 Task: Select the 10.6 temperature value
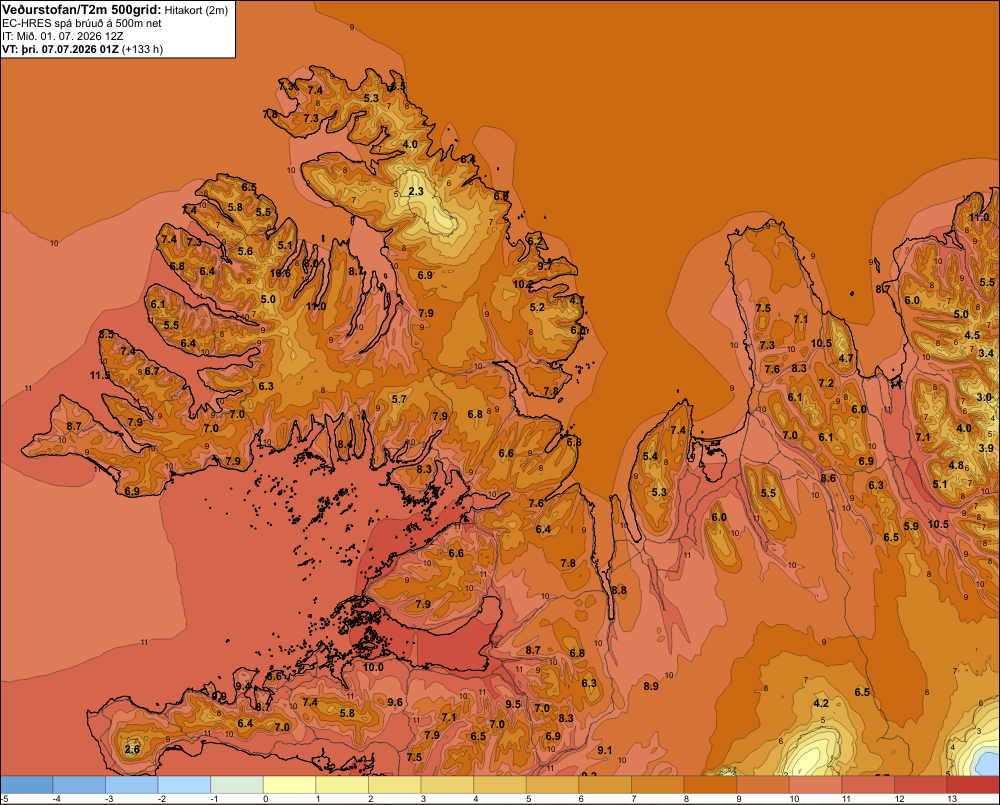coord(280,273)
